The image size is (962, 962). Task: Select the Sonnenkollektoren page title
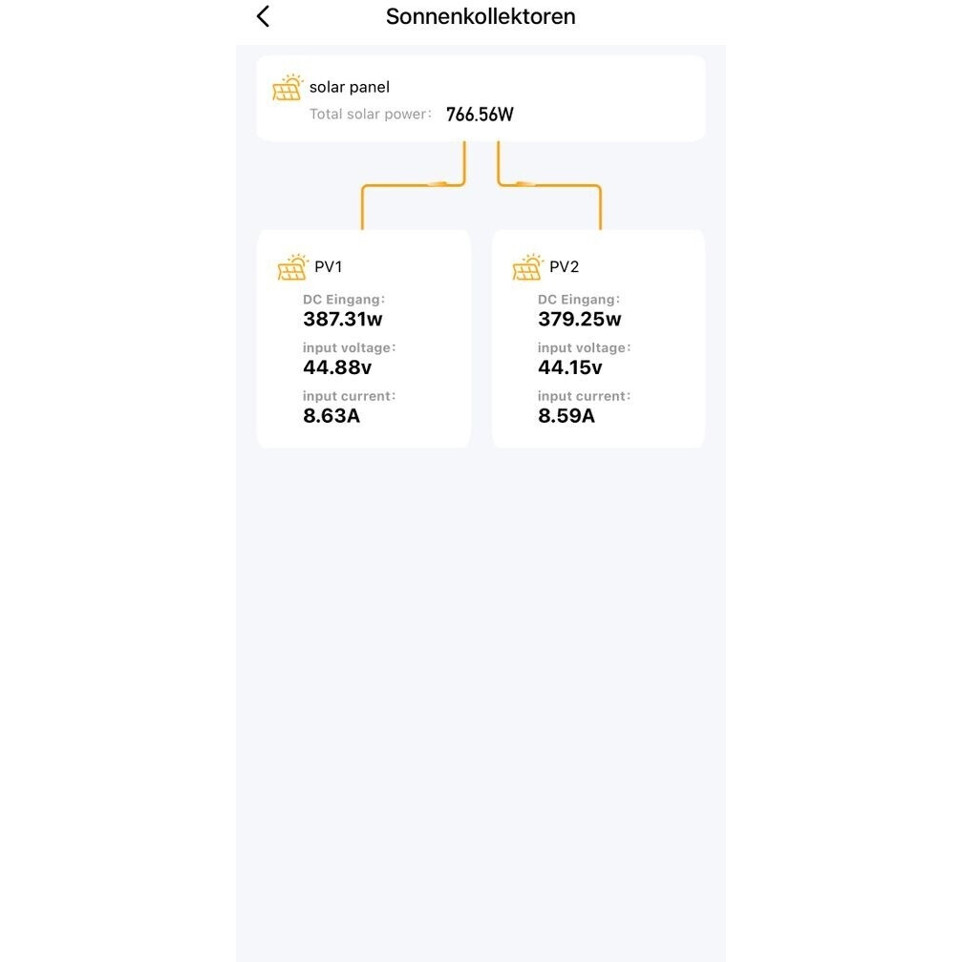click(x=480, y=17)
